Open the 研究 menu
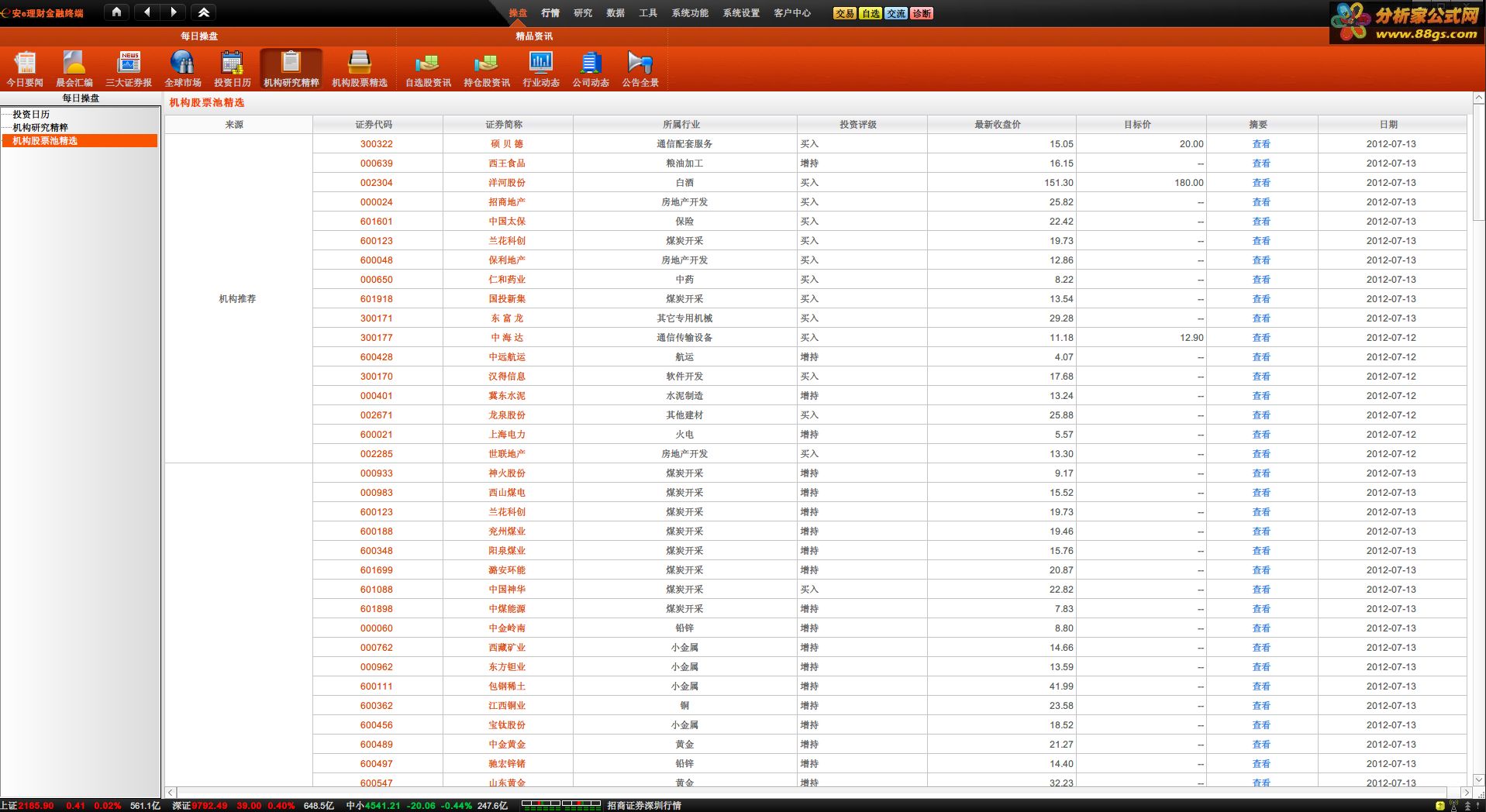1486x812 pixels. (583, 13)
